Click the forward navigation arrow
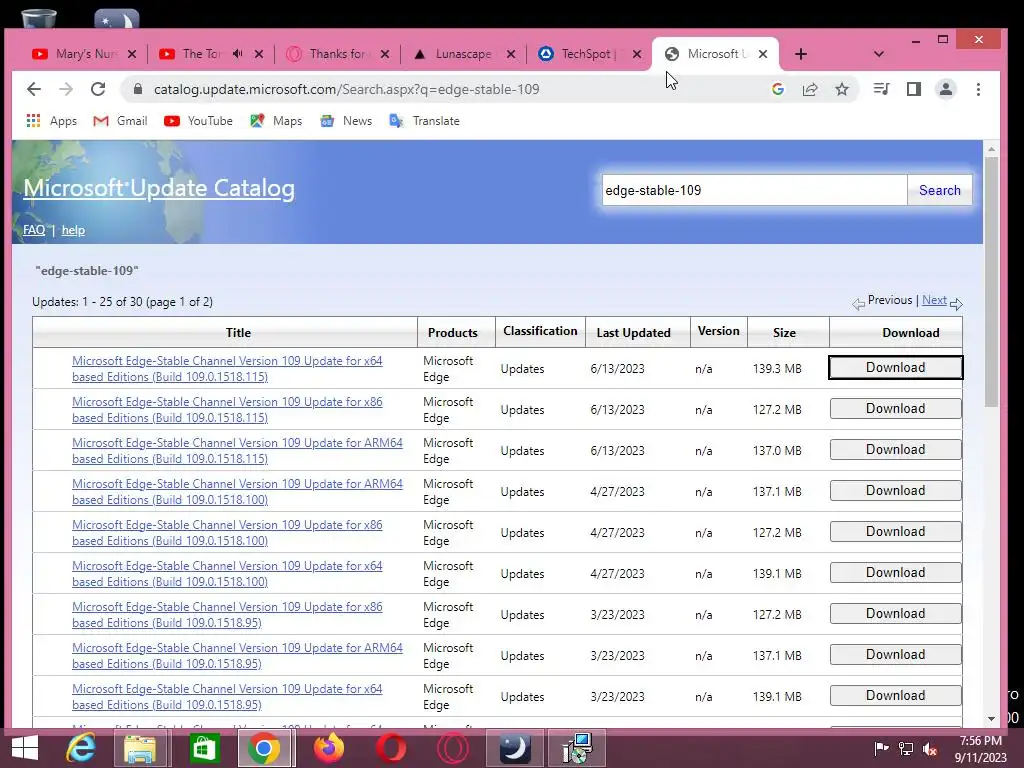The height and width of the screenshot is (768, 1024). [x=66, y=89]
